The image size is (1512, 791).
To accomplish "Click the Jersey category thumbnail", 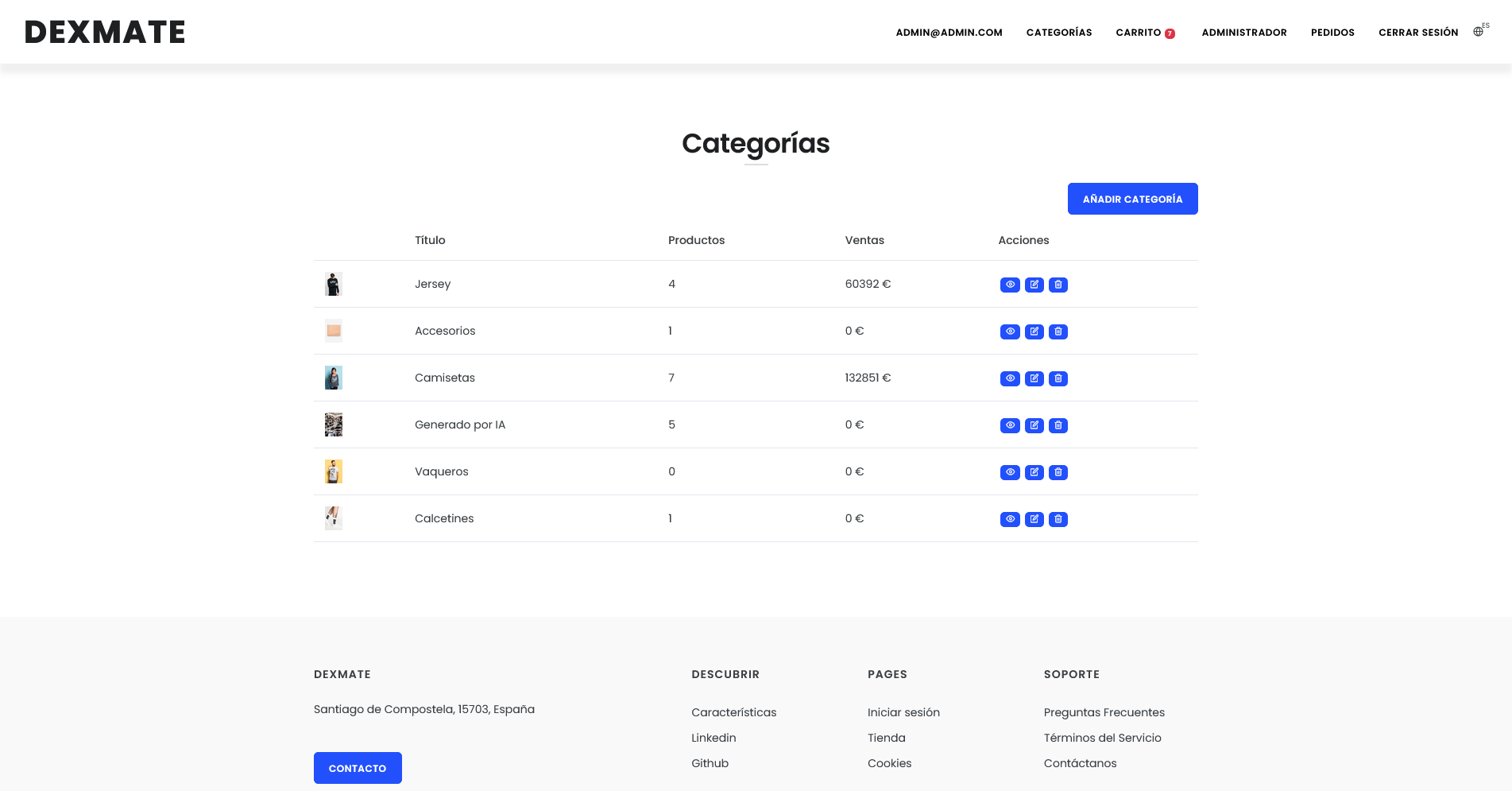I will [334, 284].
